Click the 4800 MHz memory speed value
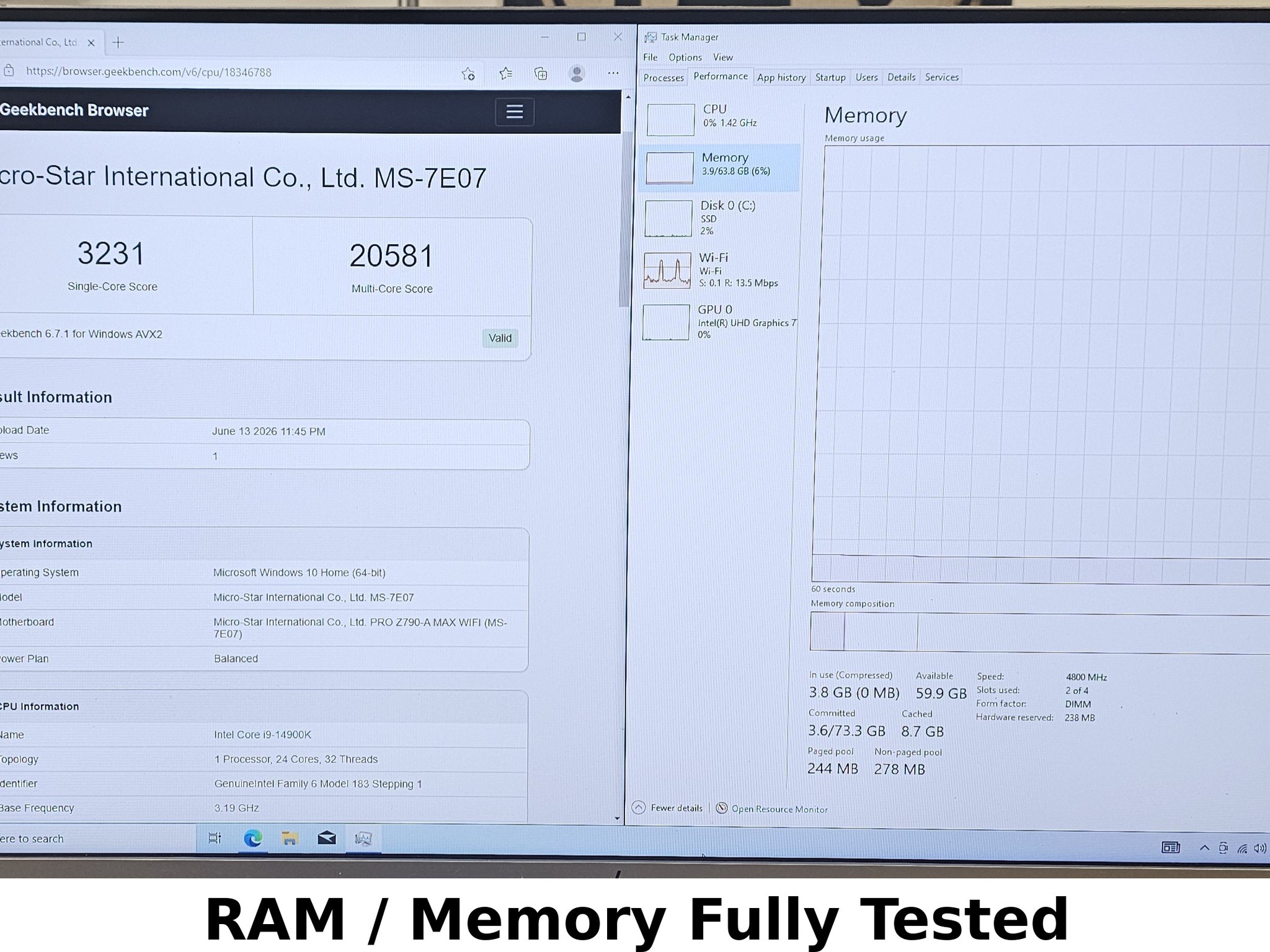Screen dimensions: 1270x952 1086,677
